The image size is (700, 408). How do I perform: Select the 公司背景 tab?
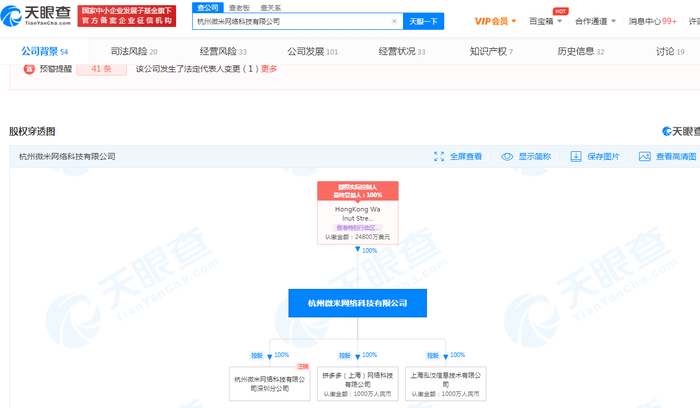tap(45, 51)
